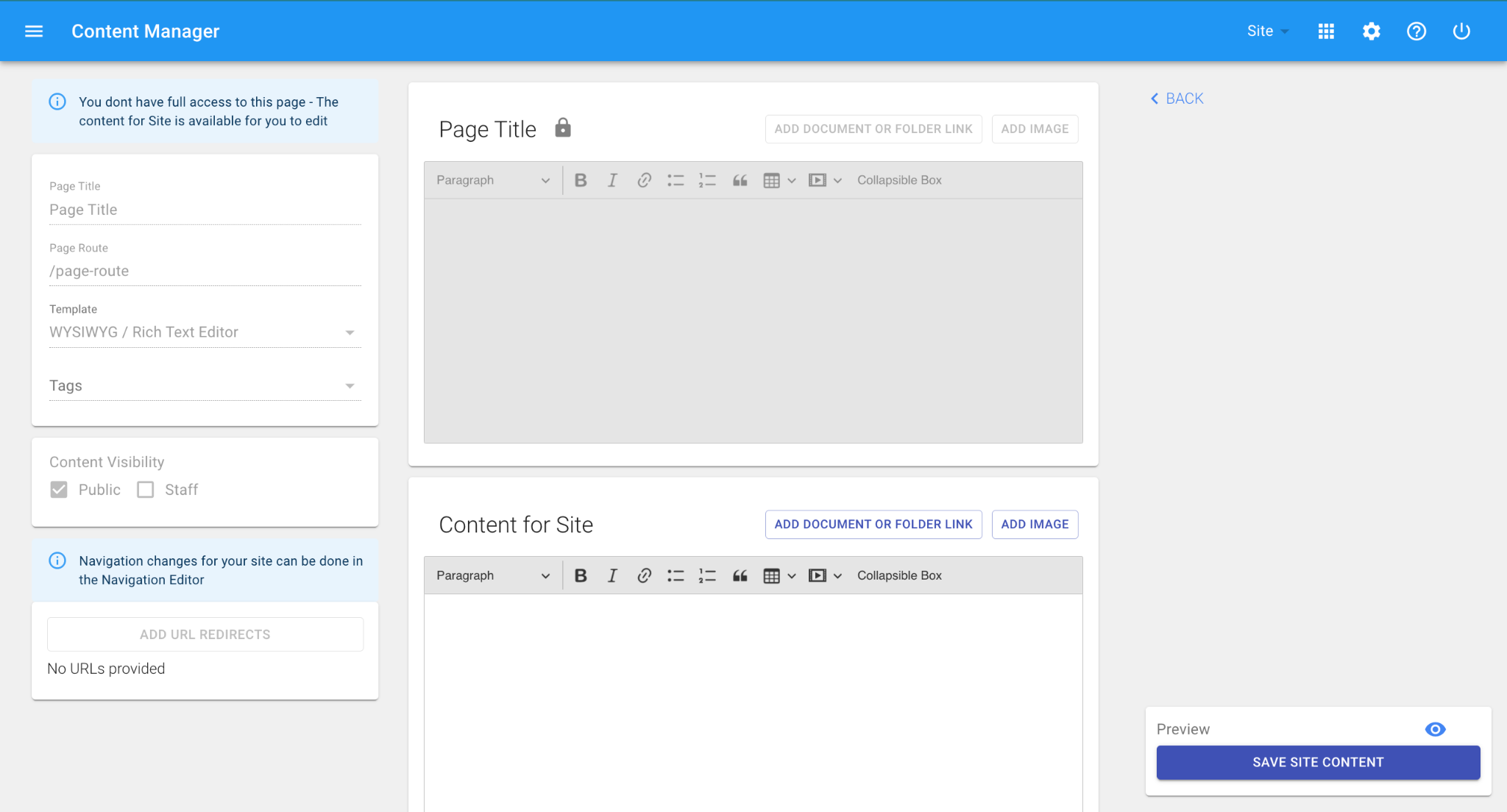Insert media in Content for Site editor
Viewport: 1507px width, 812px height.
[x=818, y=576]
